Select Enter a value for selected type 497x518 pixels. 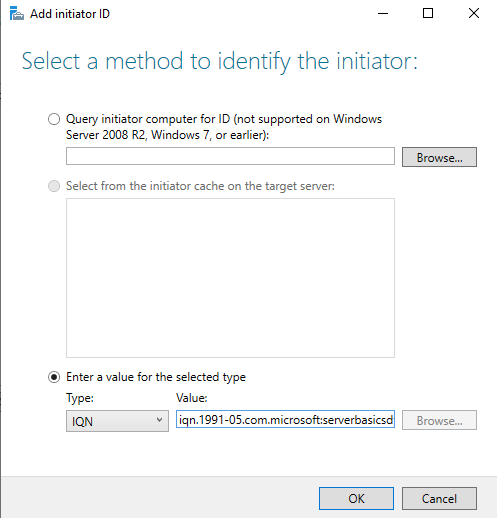(54, 377)
